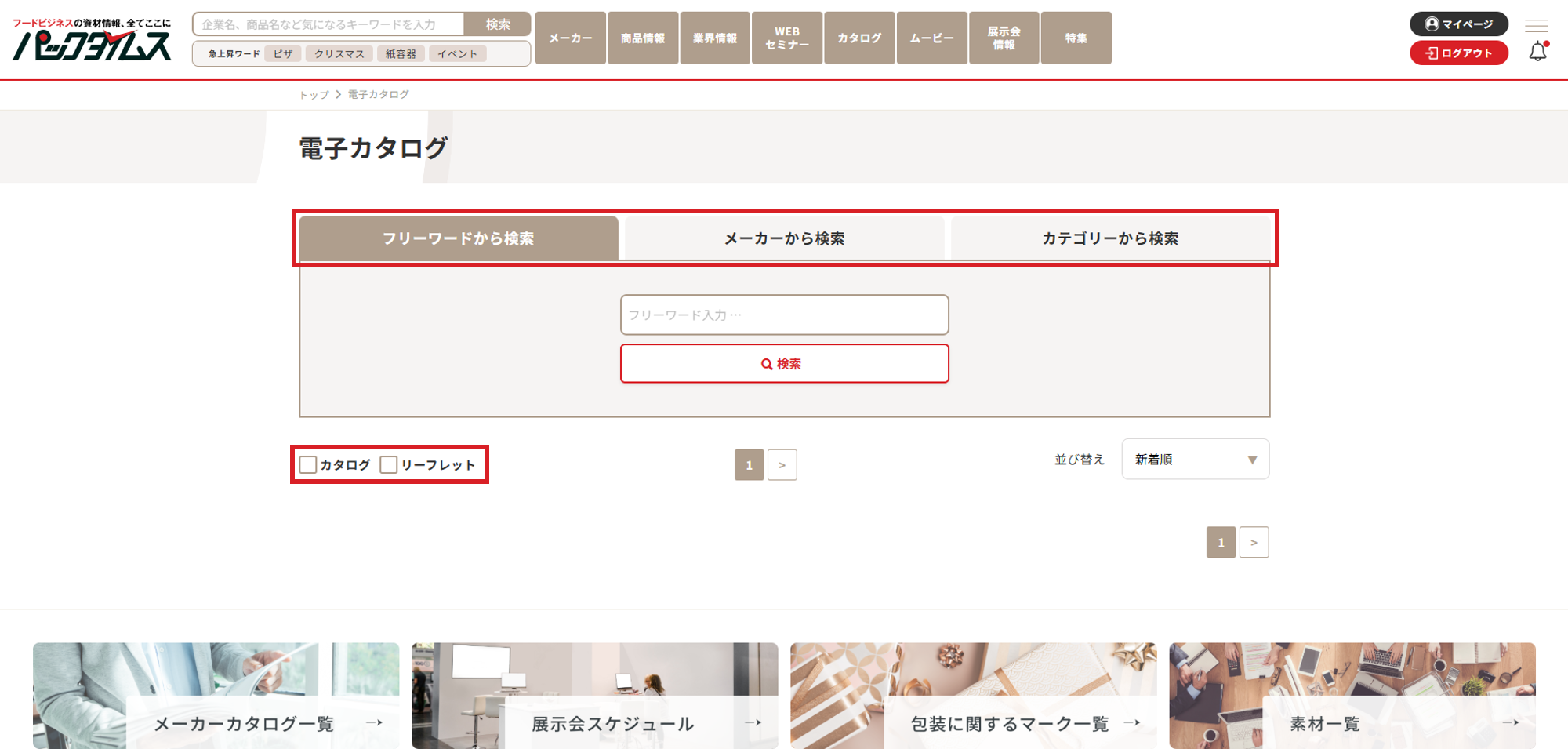Switch to カテゴリーから検索 tab

tap(1109, 238)
